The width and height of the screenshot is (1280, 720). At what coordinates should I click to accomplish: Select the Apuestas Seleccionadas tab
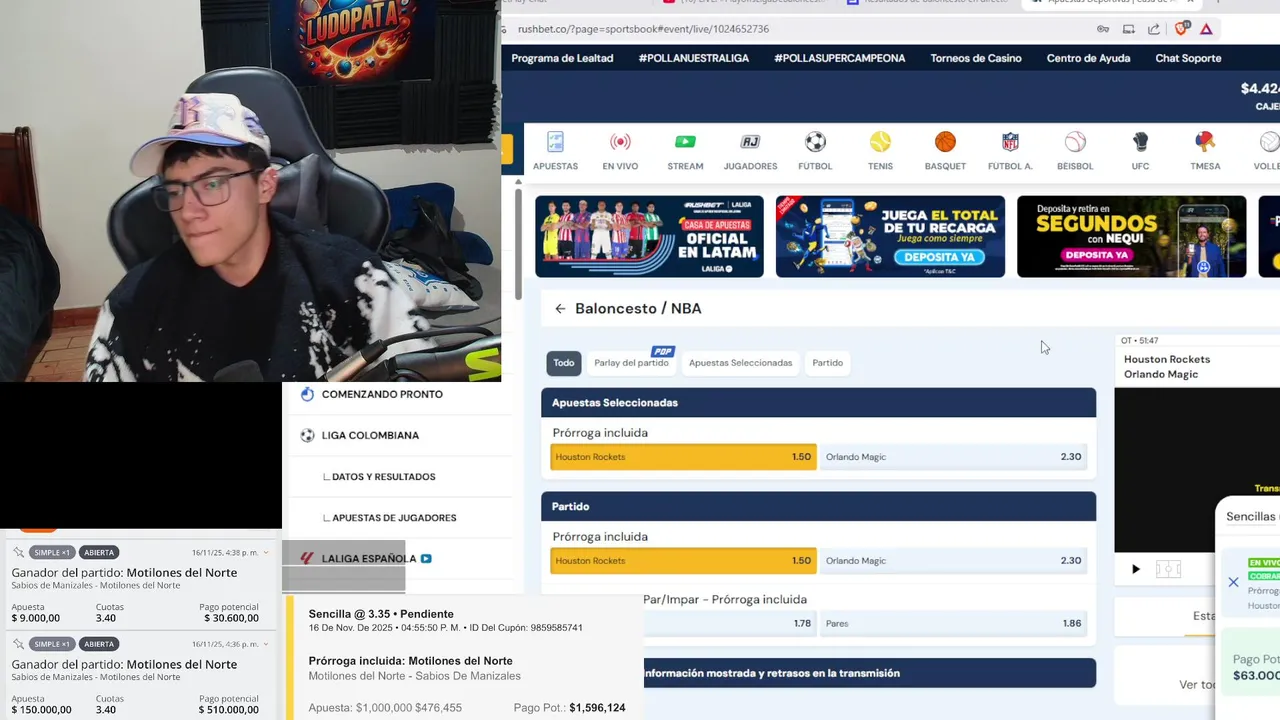(741, 363)
